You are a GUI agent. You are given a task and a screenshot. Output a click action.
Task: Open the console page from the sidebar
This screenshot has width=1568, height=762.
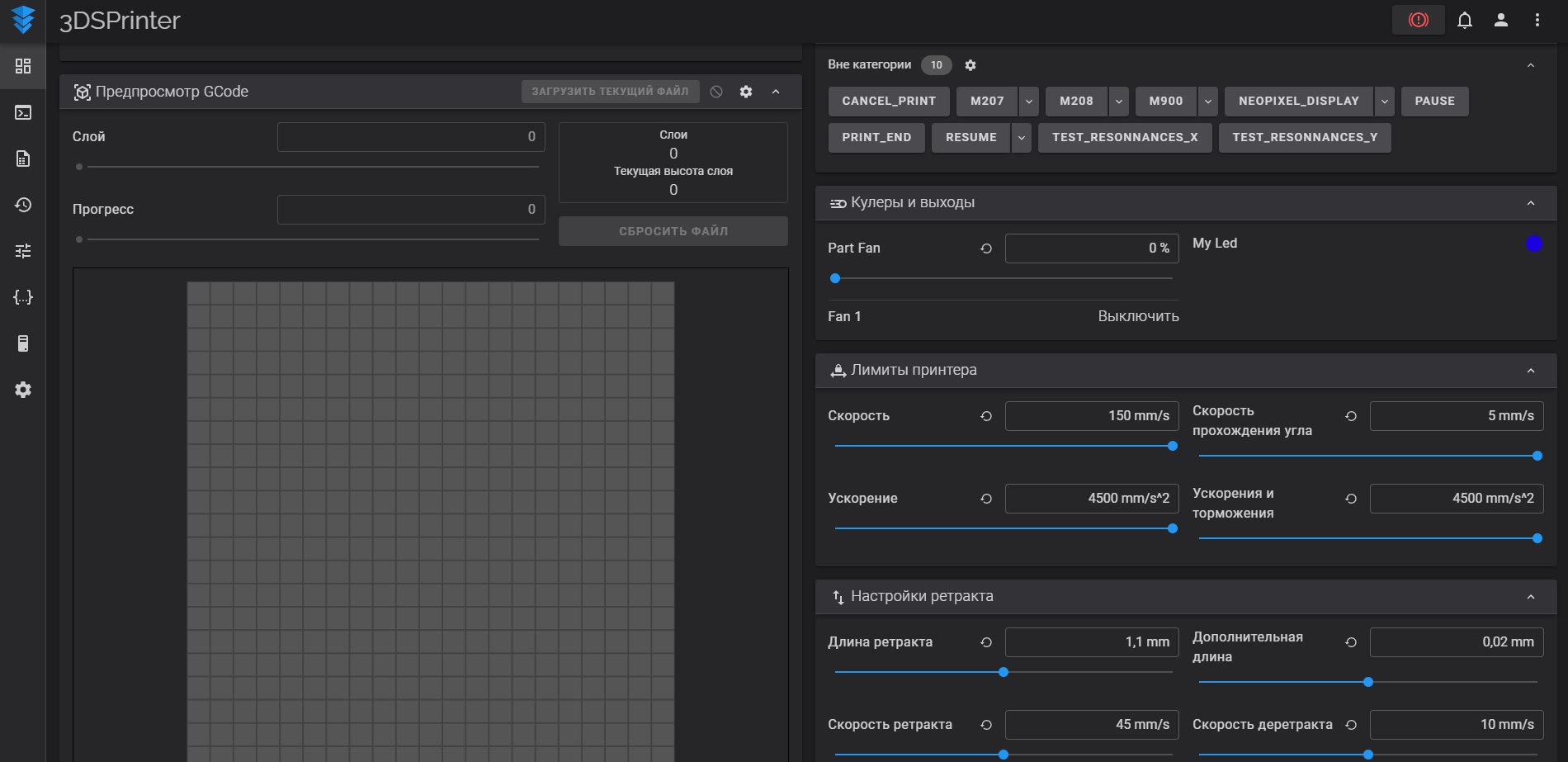point(23,112)
